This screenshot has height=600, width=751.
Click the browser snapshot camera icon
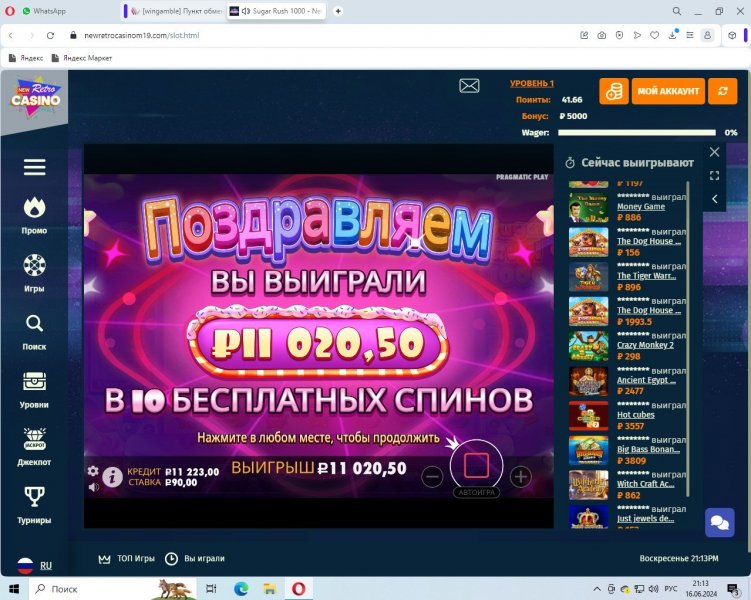point(602,35)
